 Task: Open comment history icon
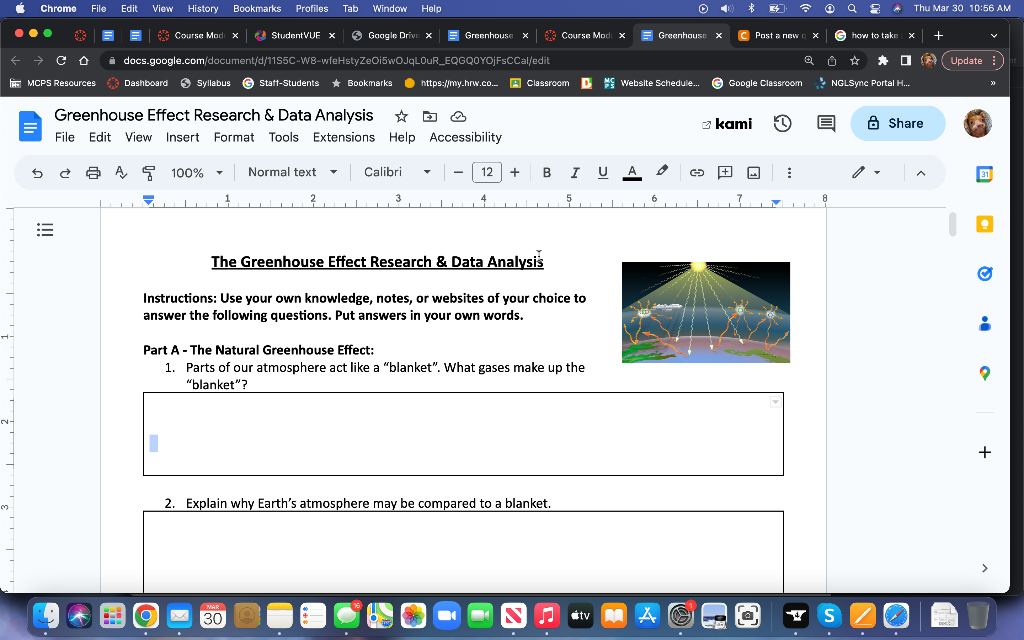point(826,123)
